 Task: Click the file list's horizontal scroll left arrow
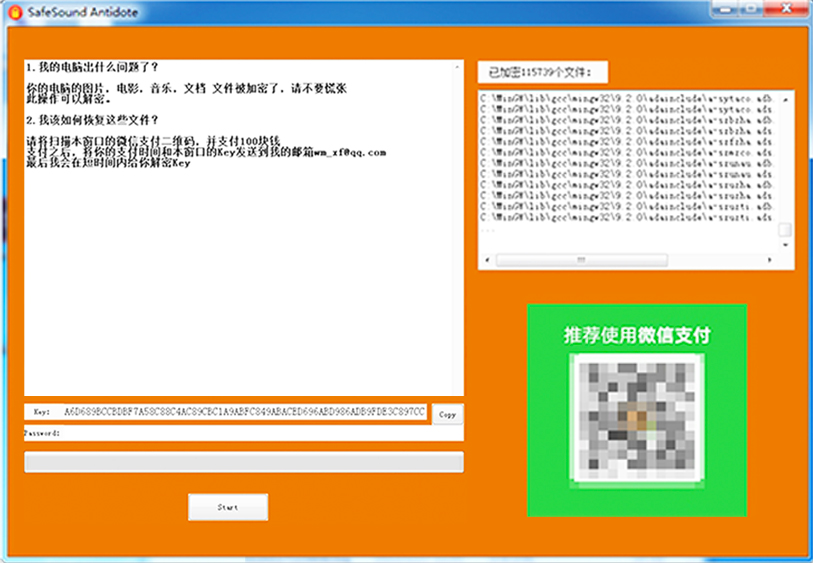[487, 260]
